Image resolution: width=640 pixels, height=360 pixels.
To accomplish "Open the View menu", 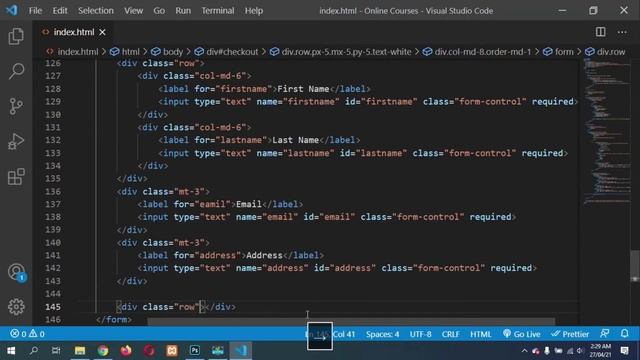I will tap(133, 11).
